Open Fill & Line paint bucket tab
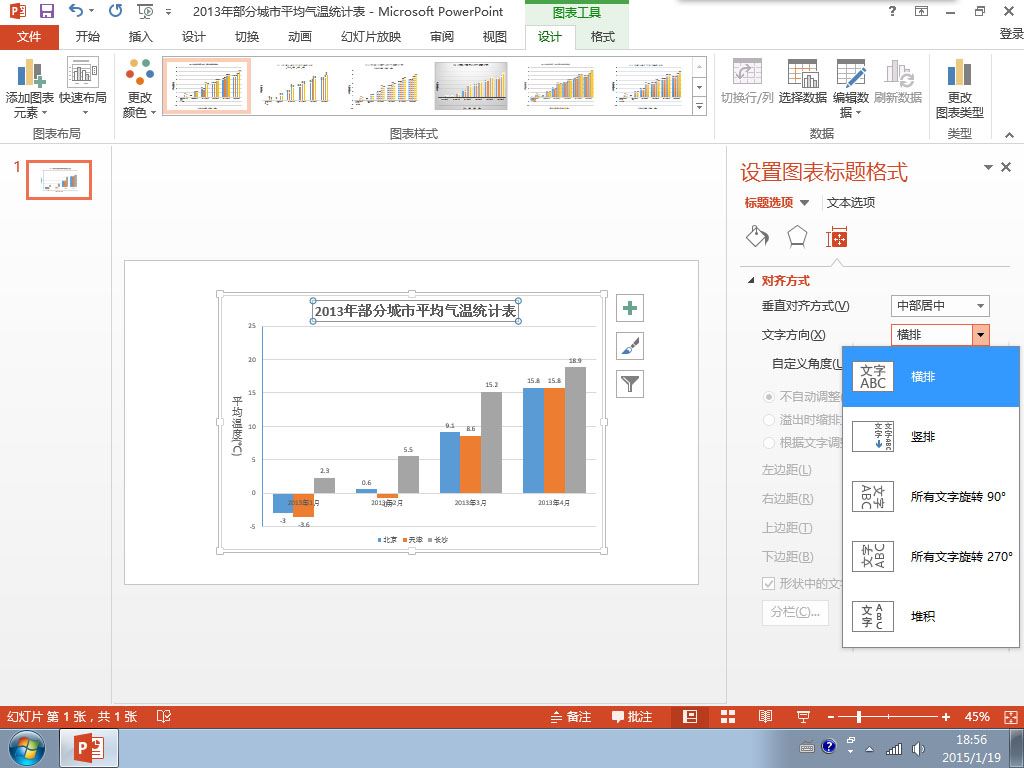 pyautogui.click(x=758, y=237)
